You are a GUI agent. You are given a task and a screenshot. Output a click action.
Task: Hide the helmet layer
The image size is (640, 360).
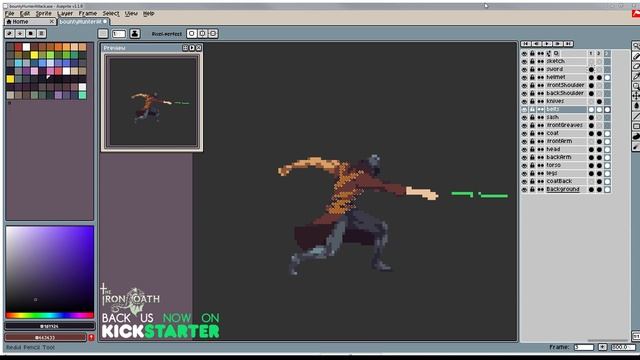click(524, 77)
